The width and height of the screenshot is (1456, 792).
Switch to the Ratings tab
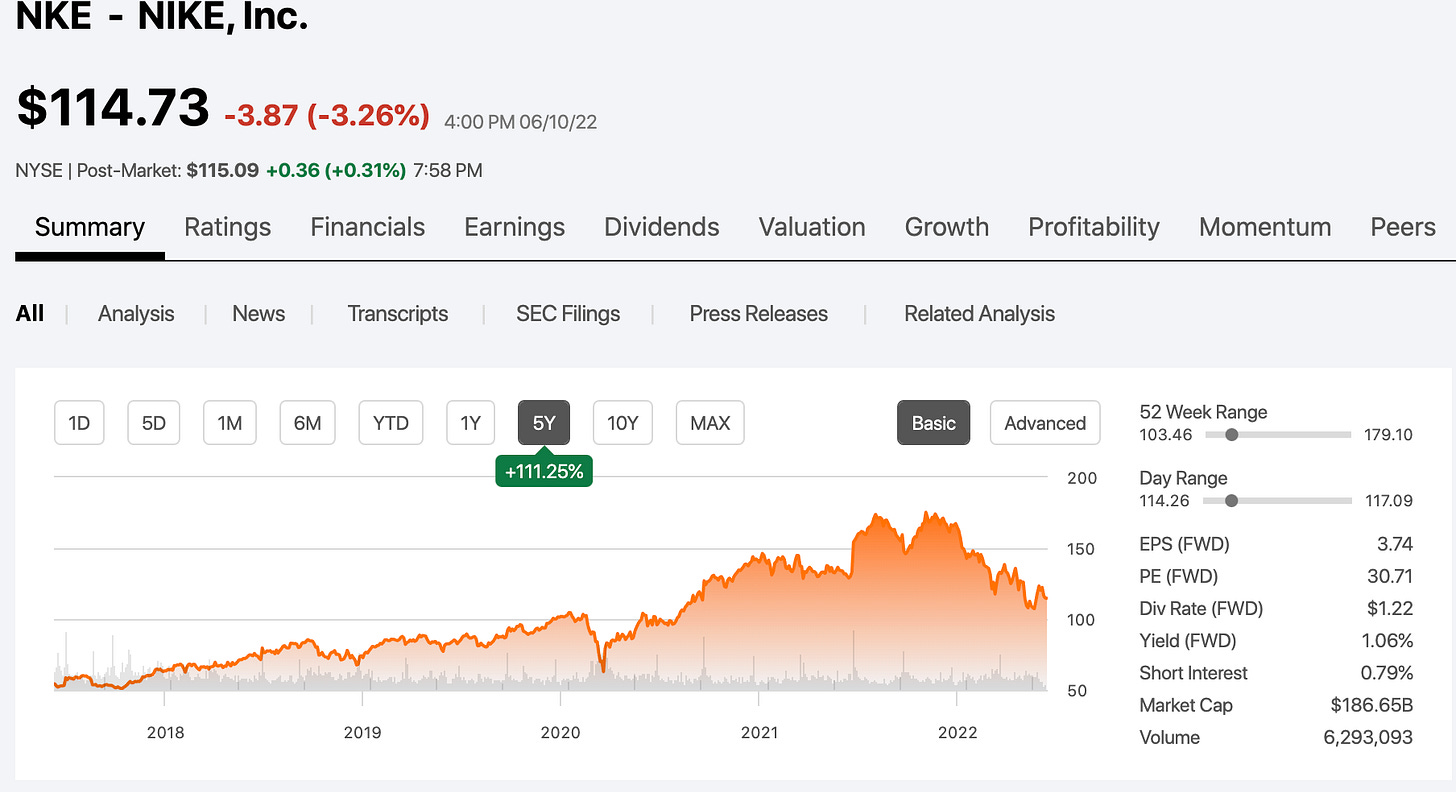coord(227,228)
